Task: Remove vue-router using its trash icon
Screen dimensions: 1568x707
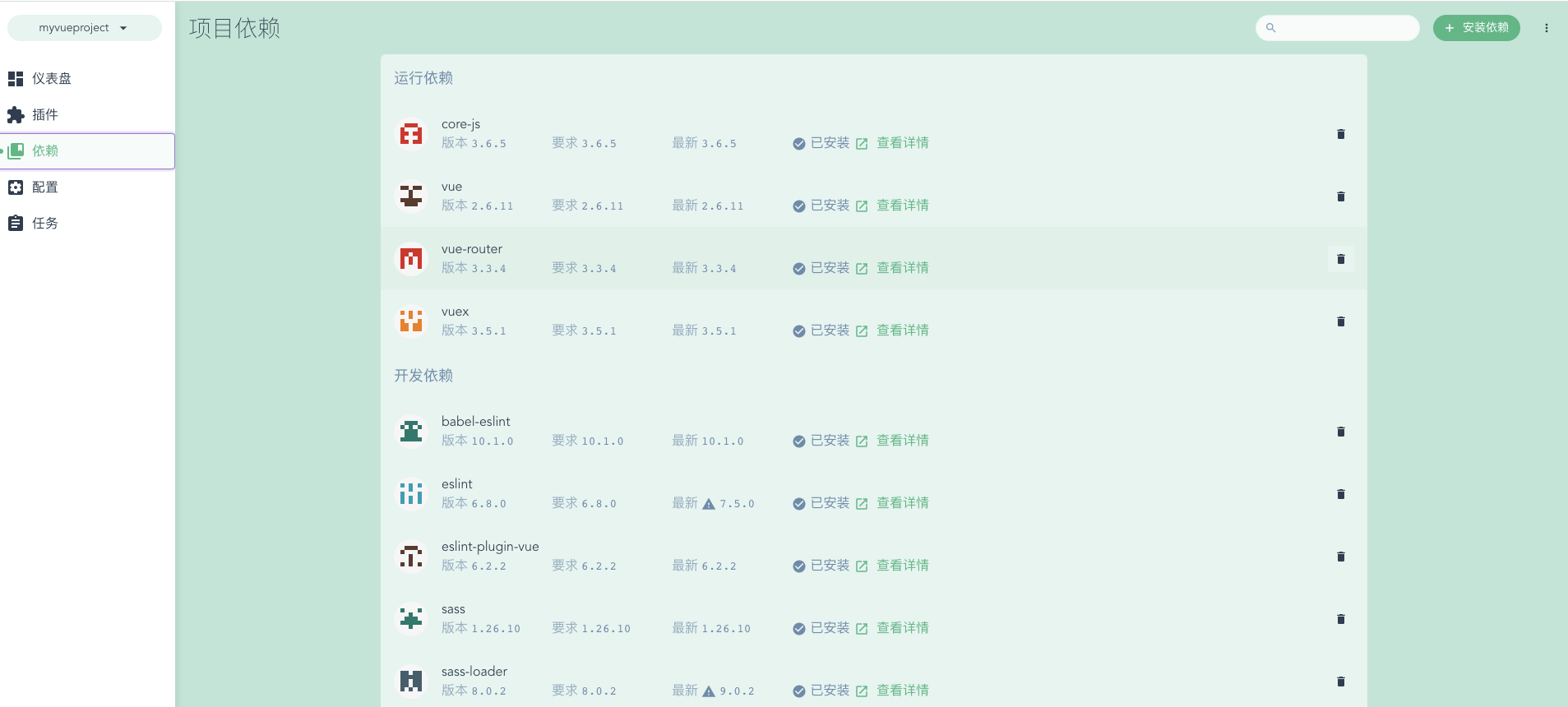Action: click(x=1341, y=259)
